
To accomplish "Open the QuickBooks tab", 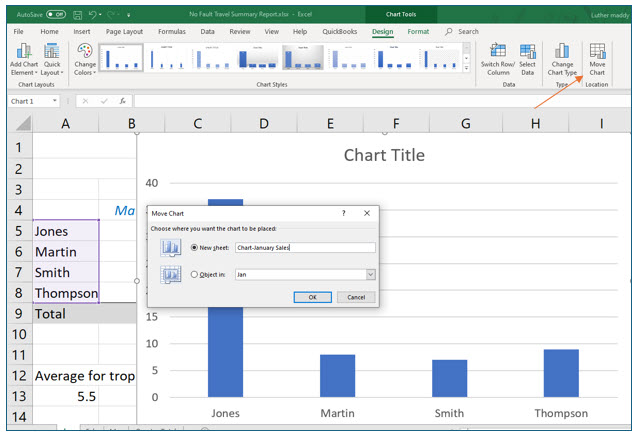I will click(340, 31).
